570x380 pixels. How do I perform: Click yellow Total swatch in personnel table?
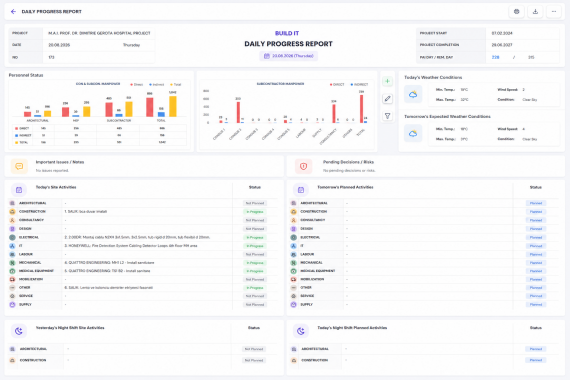[x=16, y=142]
